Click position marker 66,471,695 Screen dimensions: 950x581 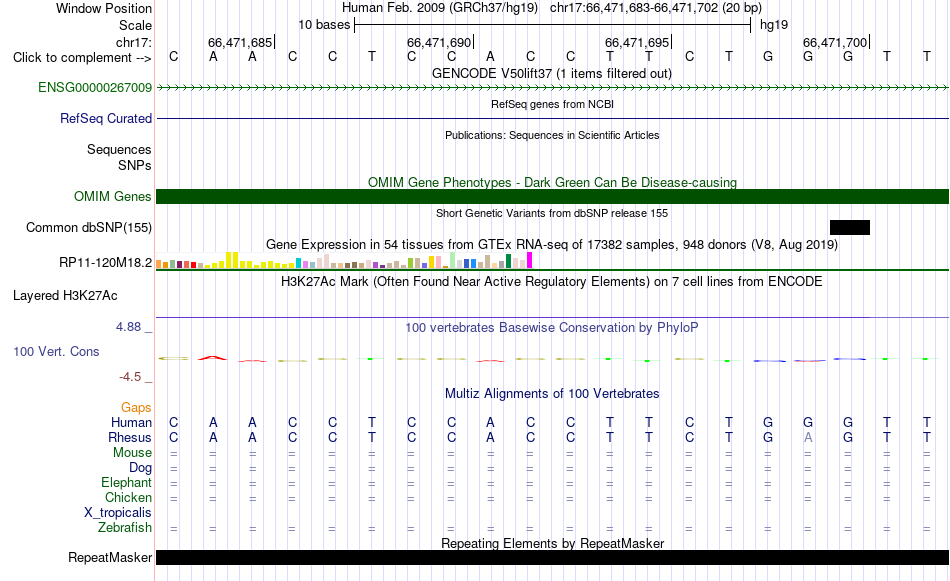click(637, 42)
